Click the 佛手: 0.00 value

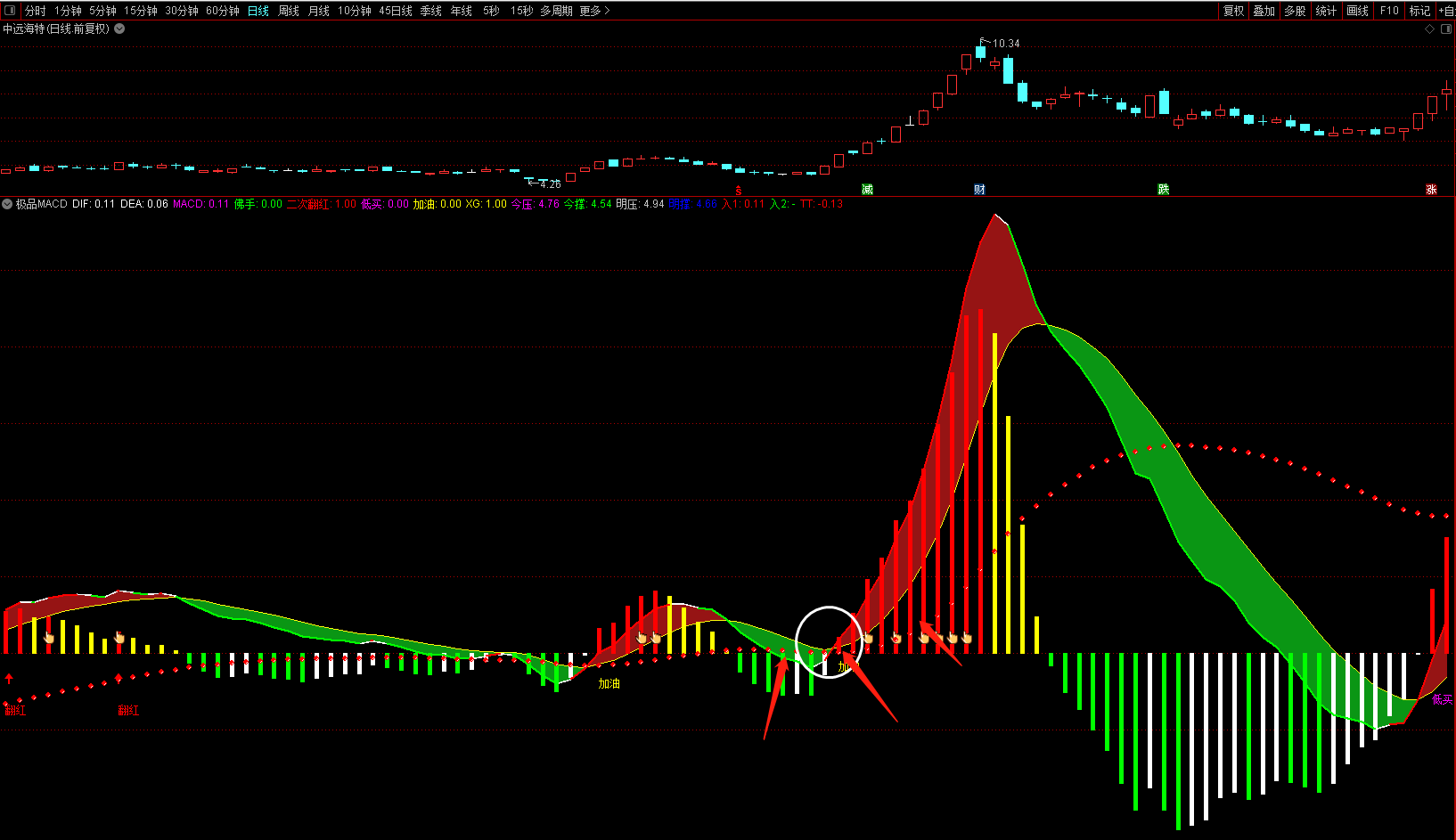(258, 204)
